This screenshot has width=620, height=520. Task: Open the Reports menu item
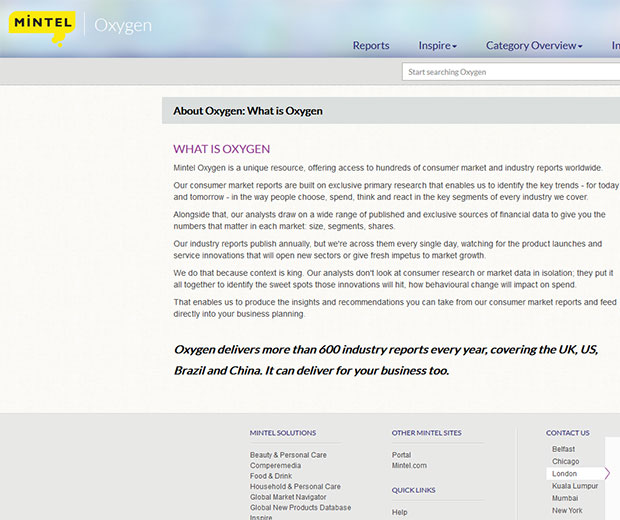(x=371, y=45)
